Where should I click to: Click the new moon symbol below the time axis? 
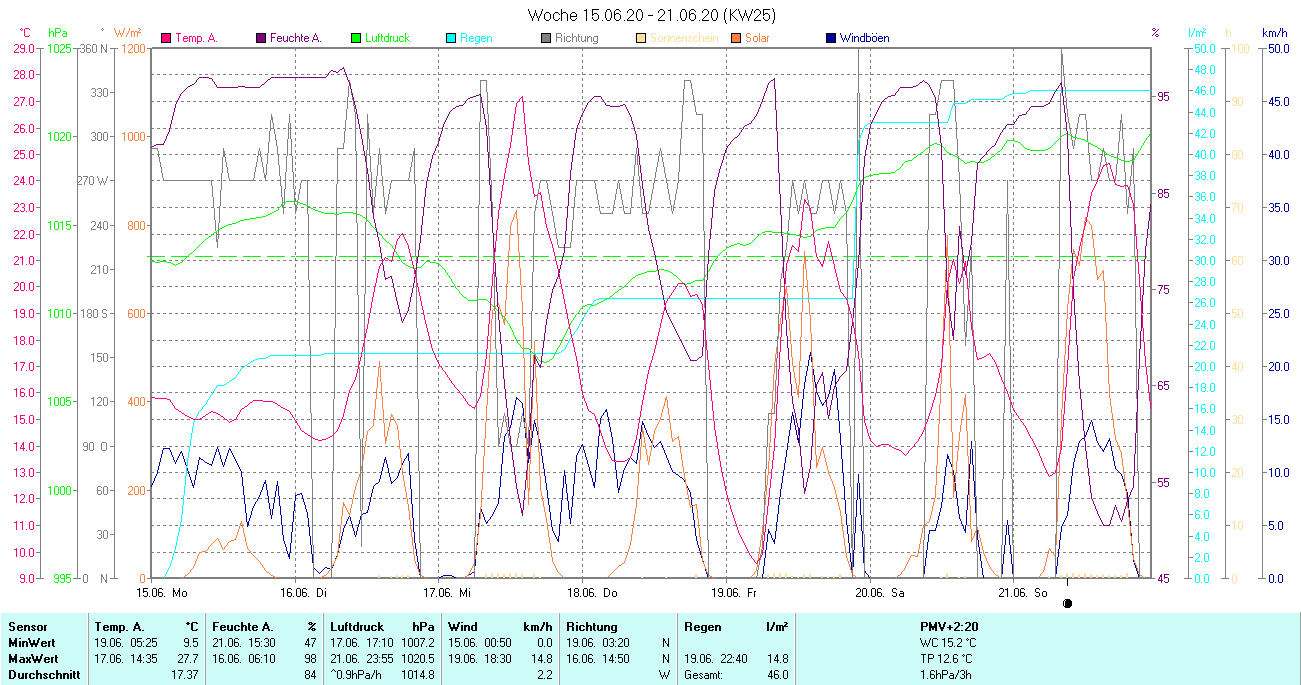[1067, 603]
